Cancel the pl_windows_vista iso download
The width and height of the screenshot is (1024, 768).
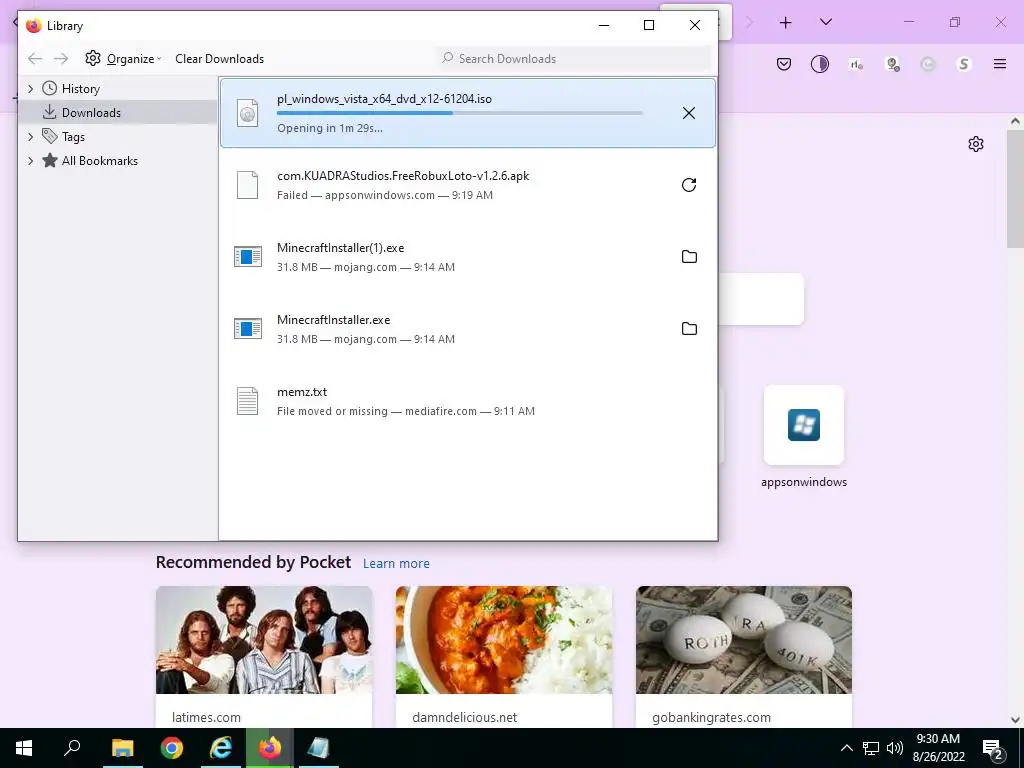(688, 113)
